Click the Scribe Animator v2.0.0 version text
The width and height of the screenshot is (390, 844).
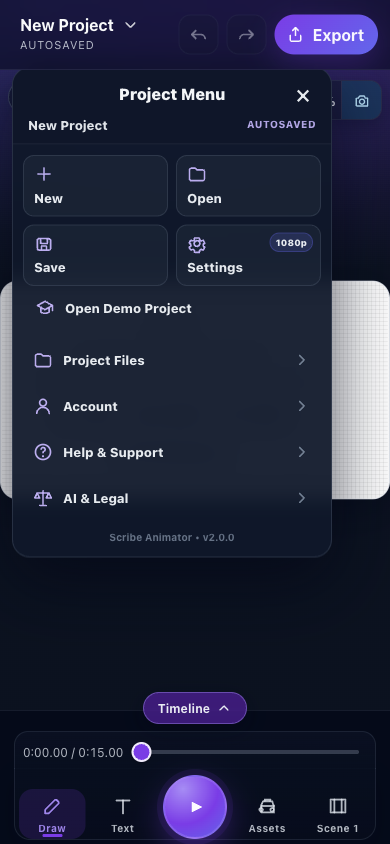click(x=172, y=538)
